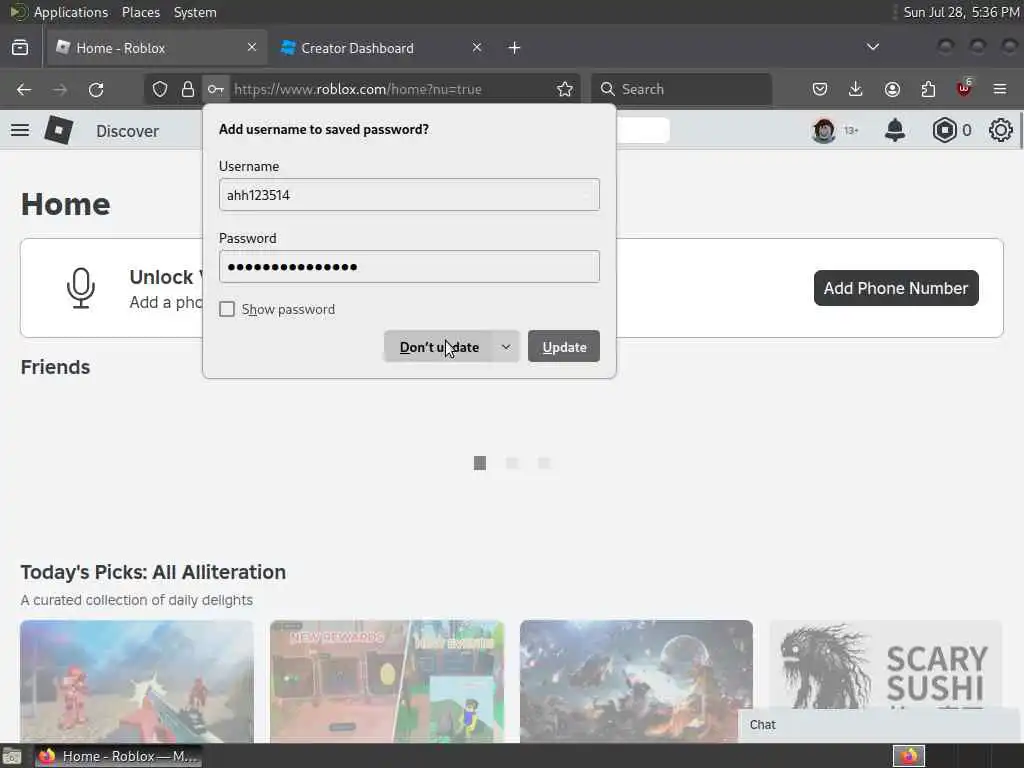Open the System menu

[195, 12]
